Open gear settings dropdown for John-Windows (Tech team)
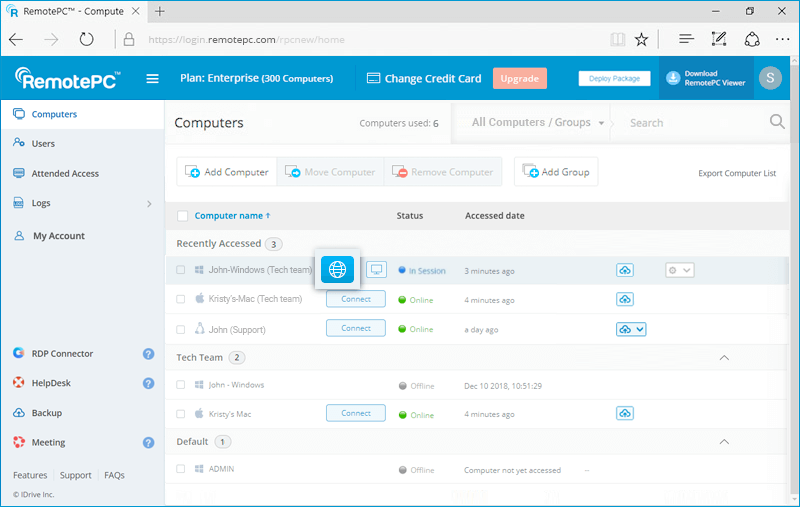Viewport: 800px width, 507px height. pos(680,270)
